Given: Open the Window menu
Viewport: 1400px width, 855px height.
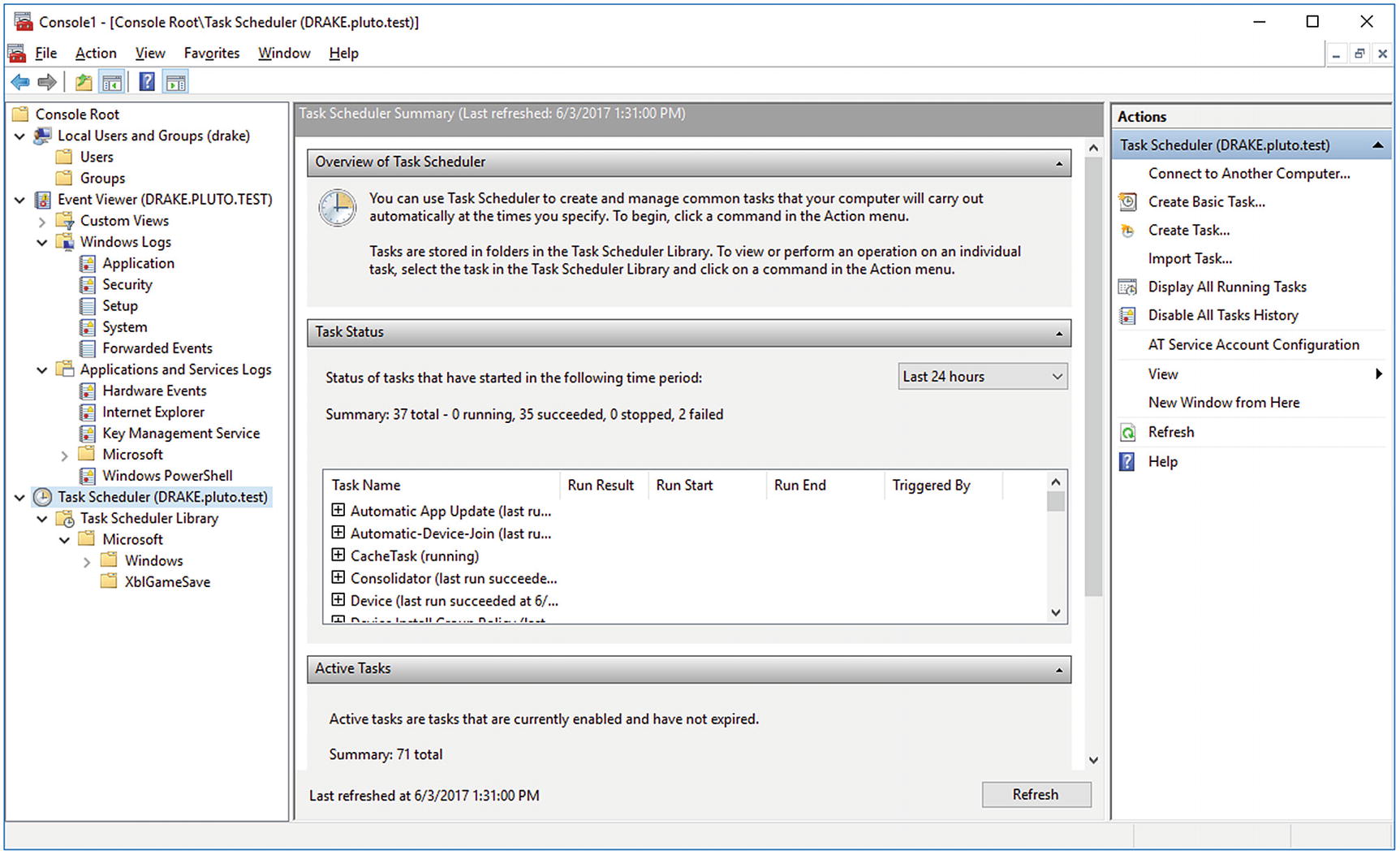Looking at the screenshot, I should point(284,53).
